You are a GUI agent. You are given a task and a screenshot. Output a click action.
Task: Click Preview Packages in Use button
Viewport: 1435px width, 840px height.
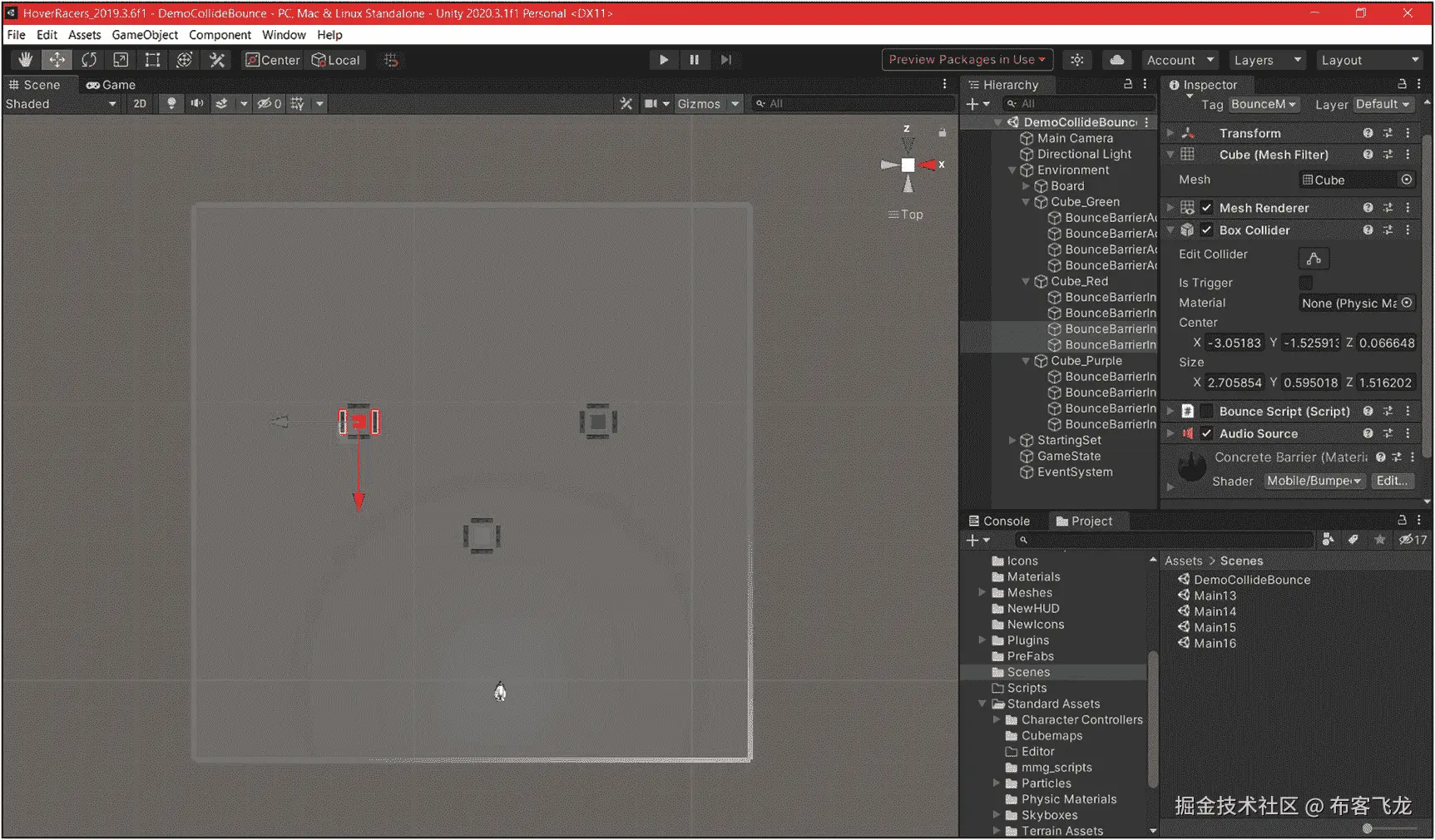point(967,60)
